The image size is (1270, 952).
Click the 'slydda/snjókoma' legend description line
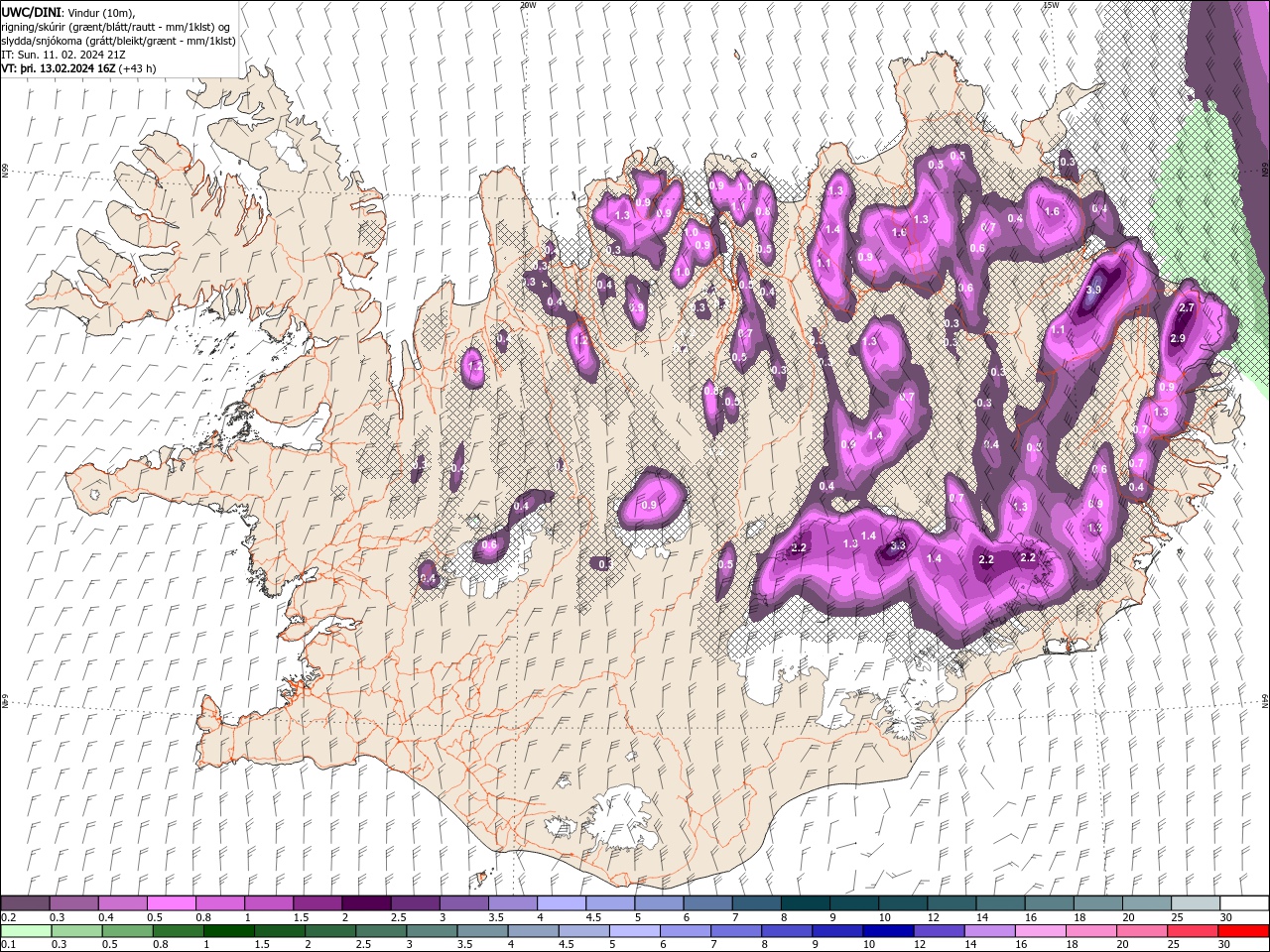118,41
